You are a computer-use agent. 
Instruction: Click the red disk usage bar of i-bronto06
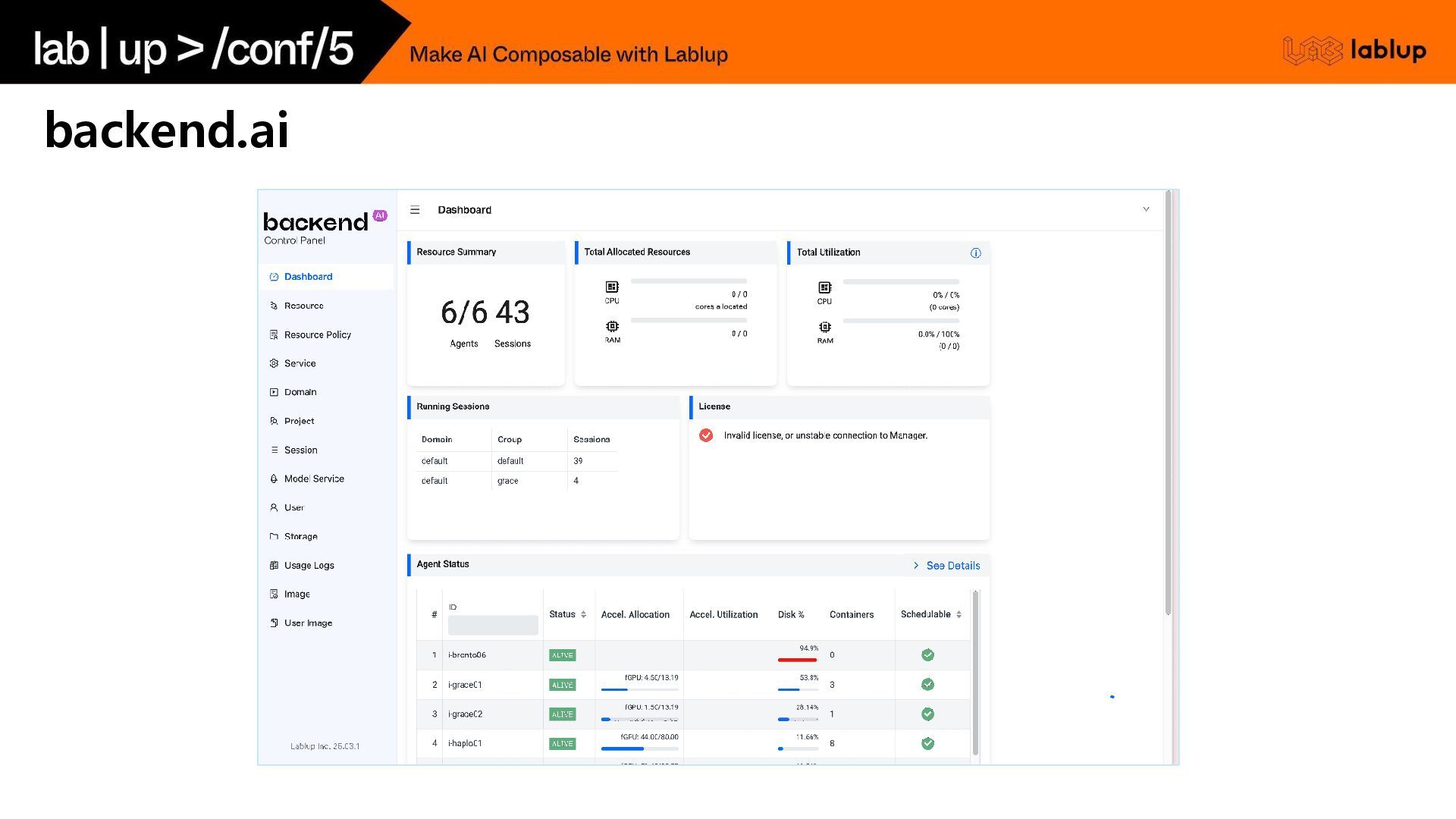click(797, 660)
